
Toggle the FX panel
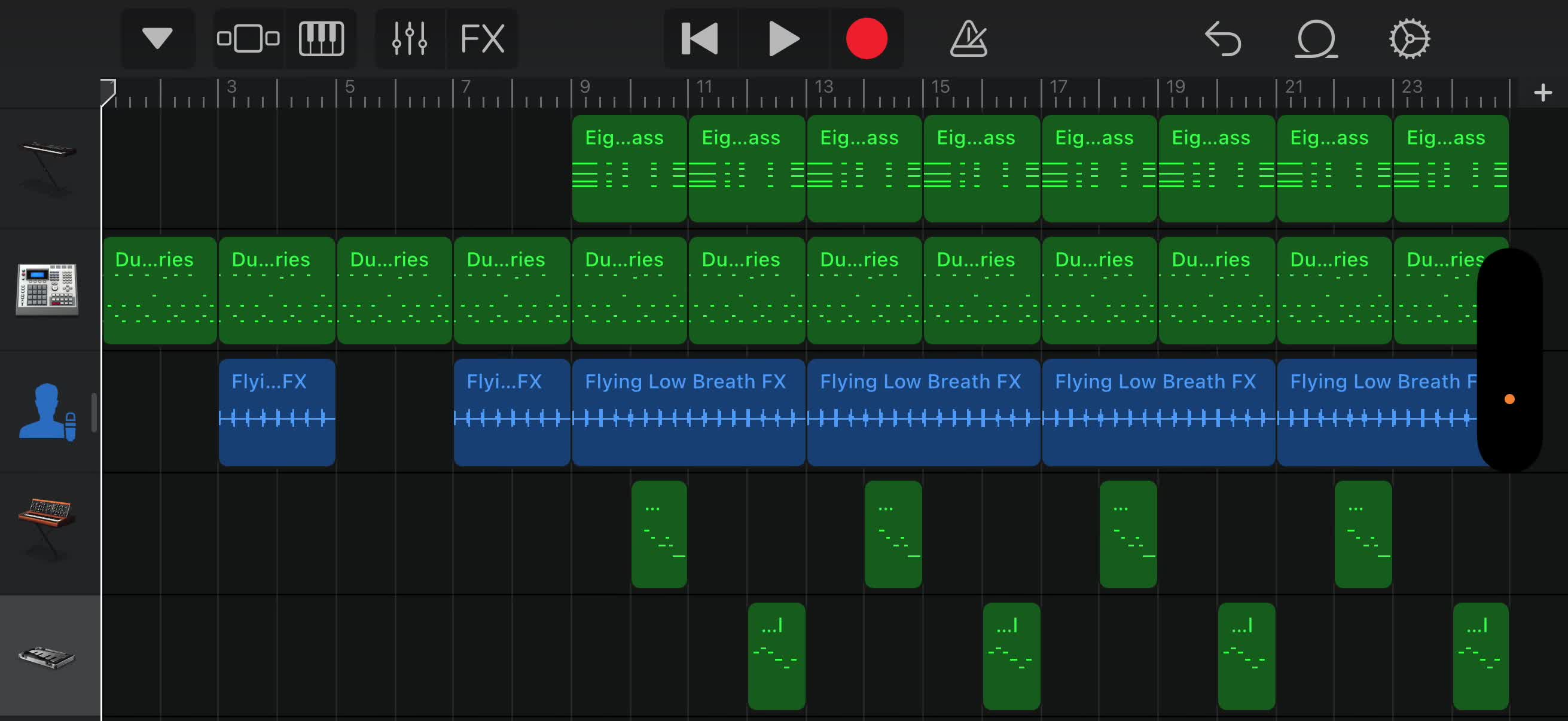point(483,38)
